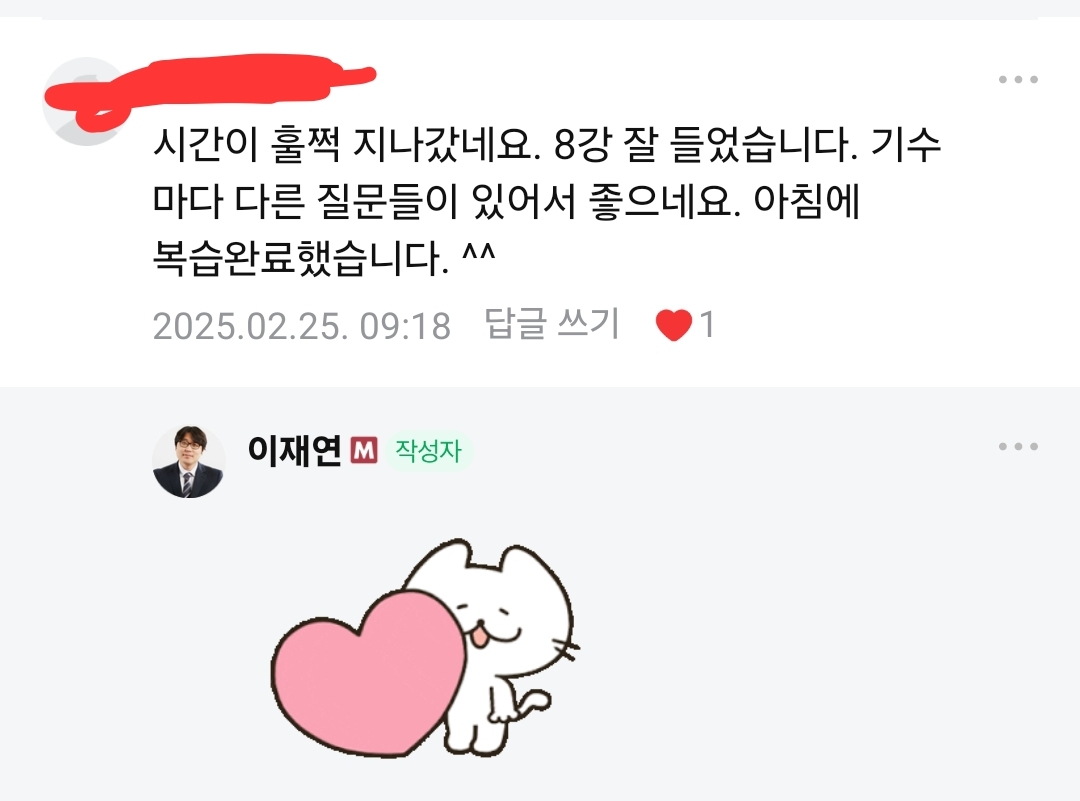Click the 복습완료했습니다 comment line
This screenshot has width=1080, height=801.
point(324,258)
